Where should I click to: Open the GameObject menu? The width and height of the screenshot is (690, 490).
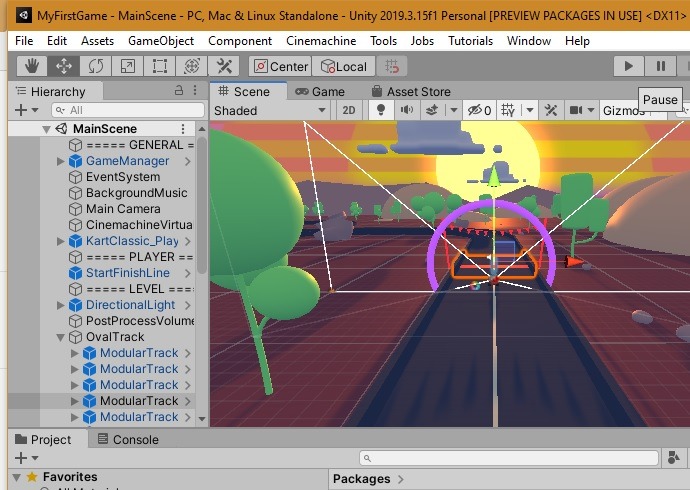(x=161, y=41)
